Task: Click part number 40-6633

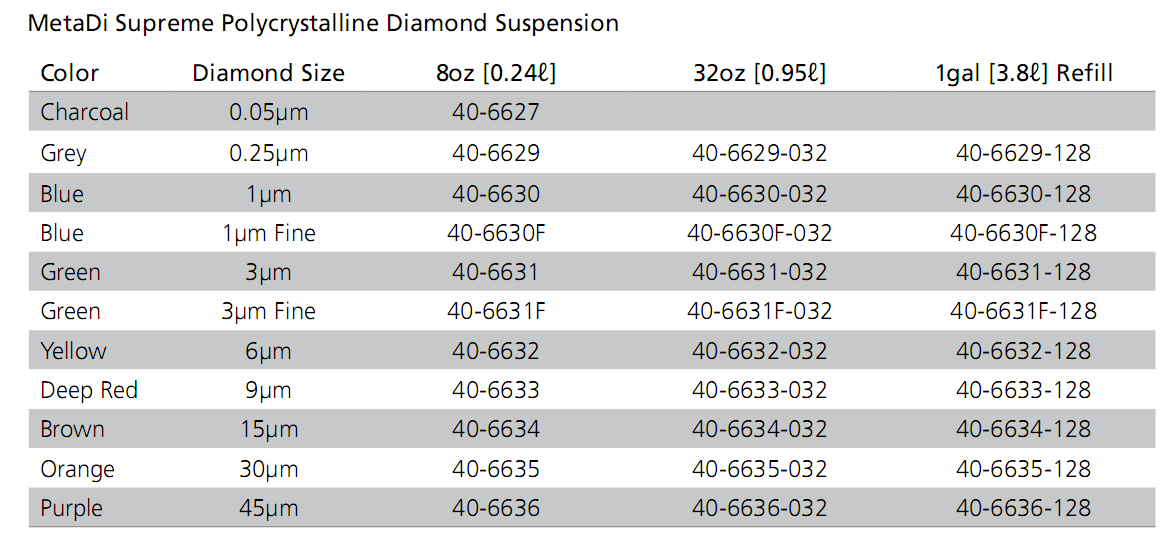Action: click(x=495, y=391)
